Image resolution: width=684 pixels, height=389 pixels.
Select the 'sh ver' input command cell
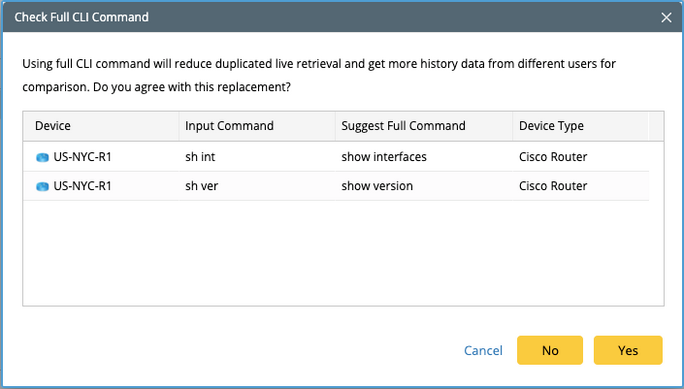click(257, 186)
